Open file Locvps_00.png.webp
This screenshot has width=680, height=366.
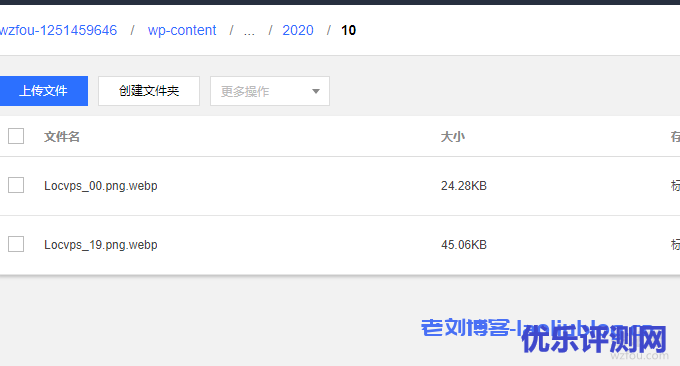tap(101, 186)
